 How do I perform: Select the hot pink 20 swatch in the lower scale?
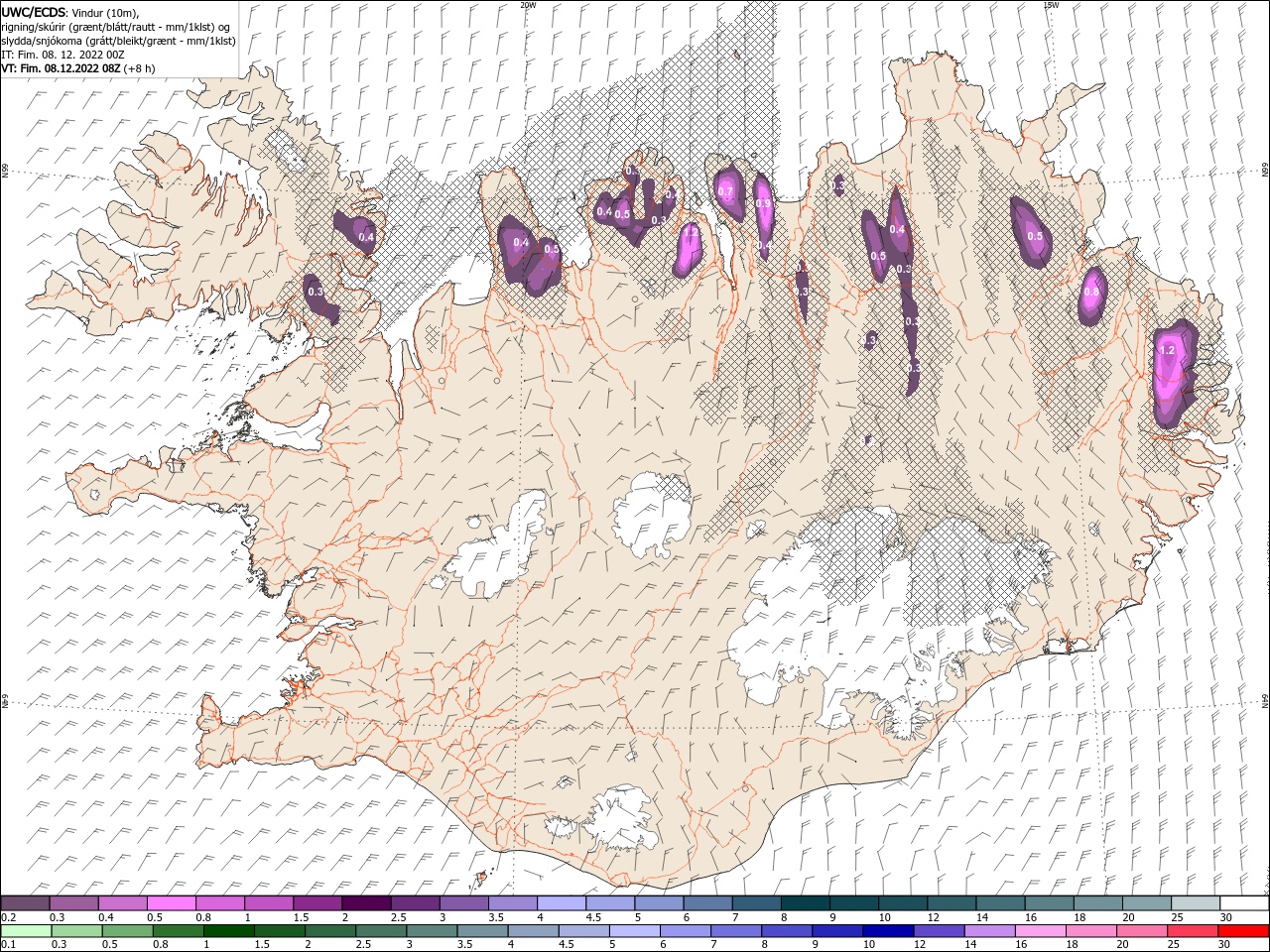(x=1141, y=931)
